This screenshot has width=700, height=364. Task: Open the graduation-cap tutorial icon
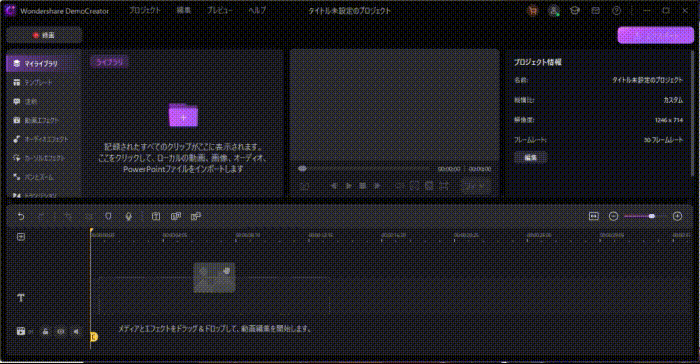coord(575,10)
